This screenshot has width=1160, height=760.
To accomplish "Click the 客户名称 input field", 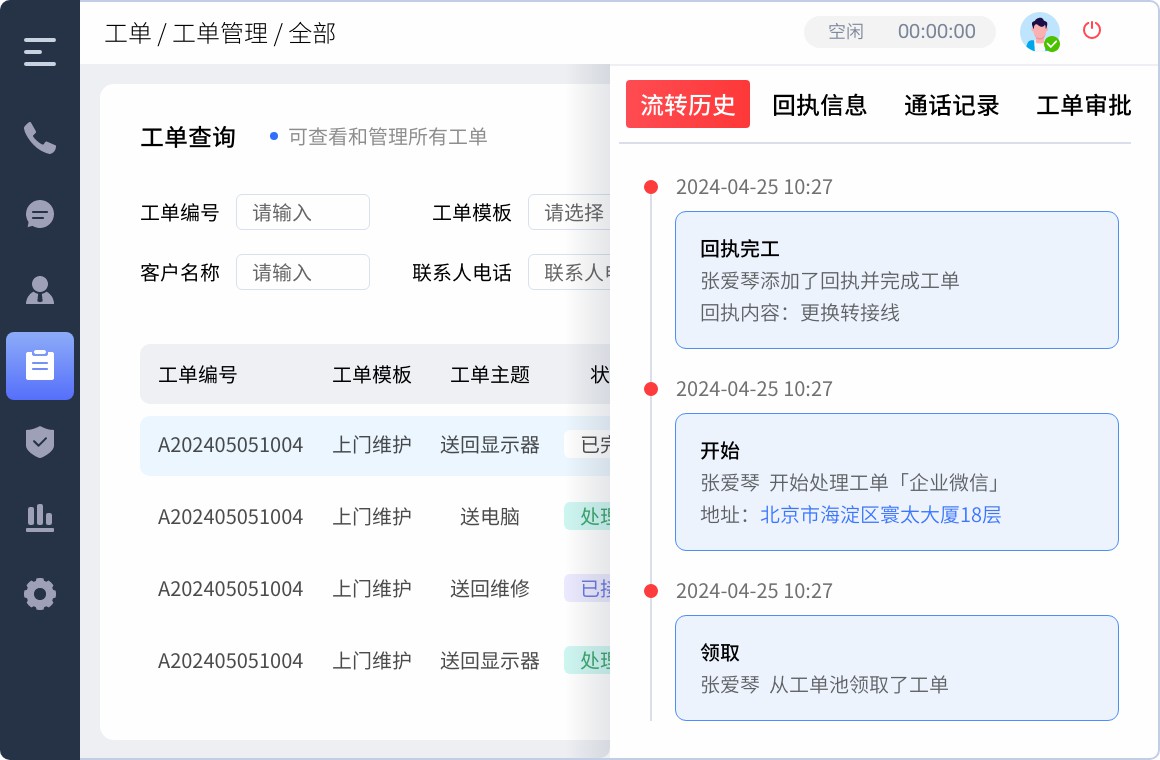I will 303,272.
